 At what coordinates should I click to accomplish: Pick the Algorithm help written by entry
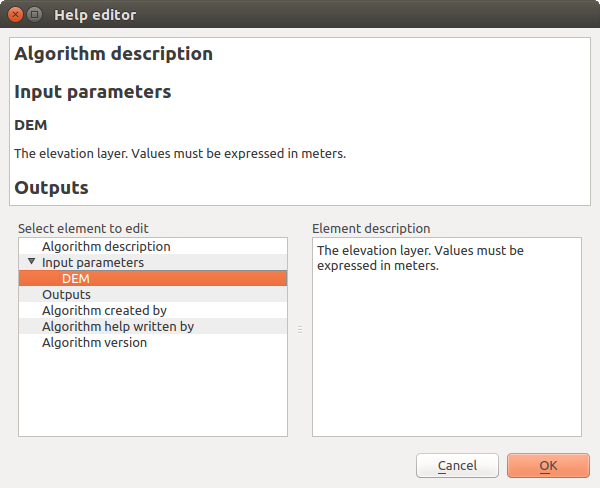click(x=117, y=326)
